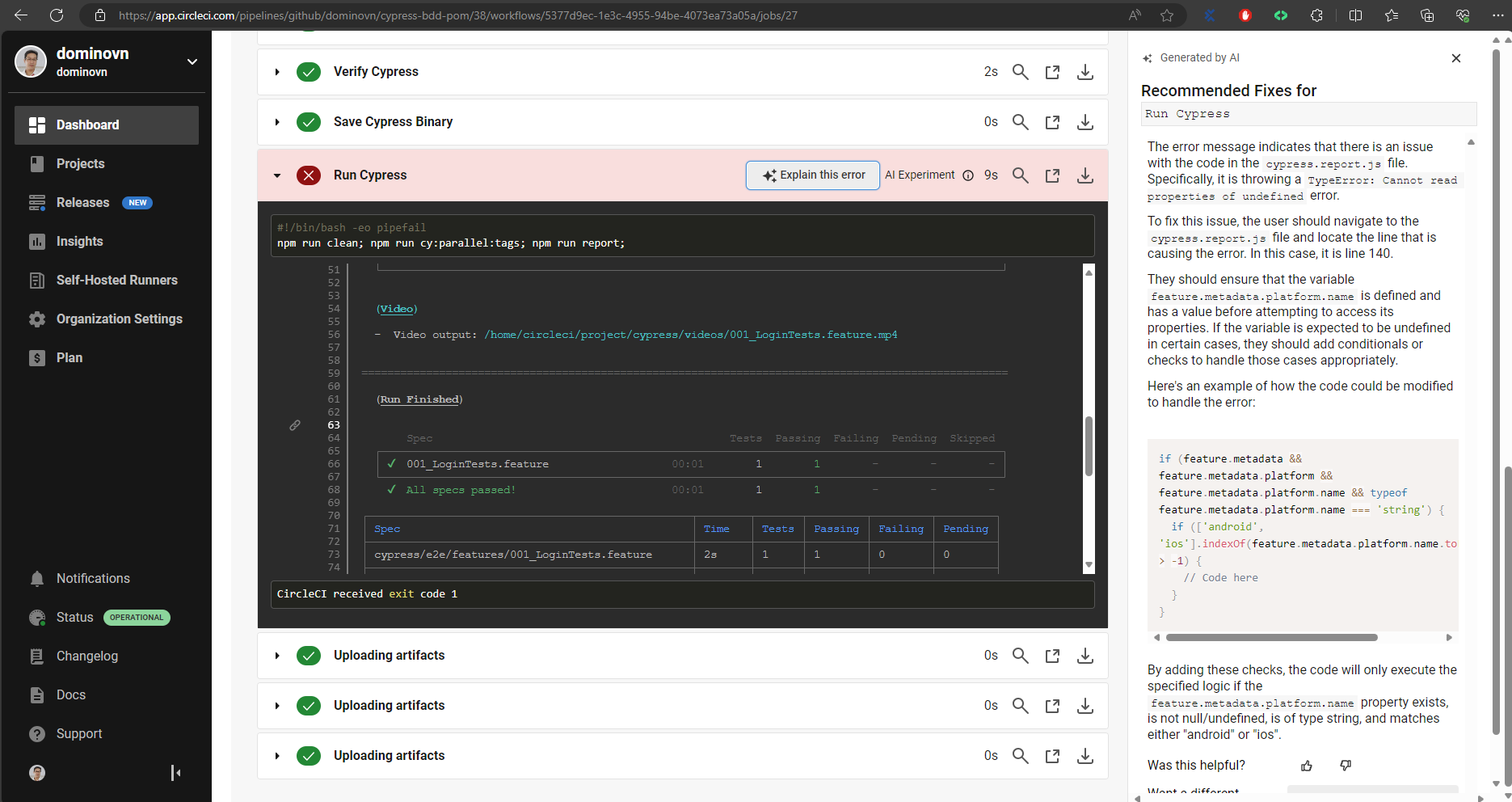Screen dimensions: 1512x802
Task: Bookmark page with browser star icon
Action: (x=1166, y=15)
